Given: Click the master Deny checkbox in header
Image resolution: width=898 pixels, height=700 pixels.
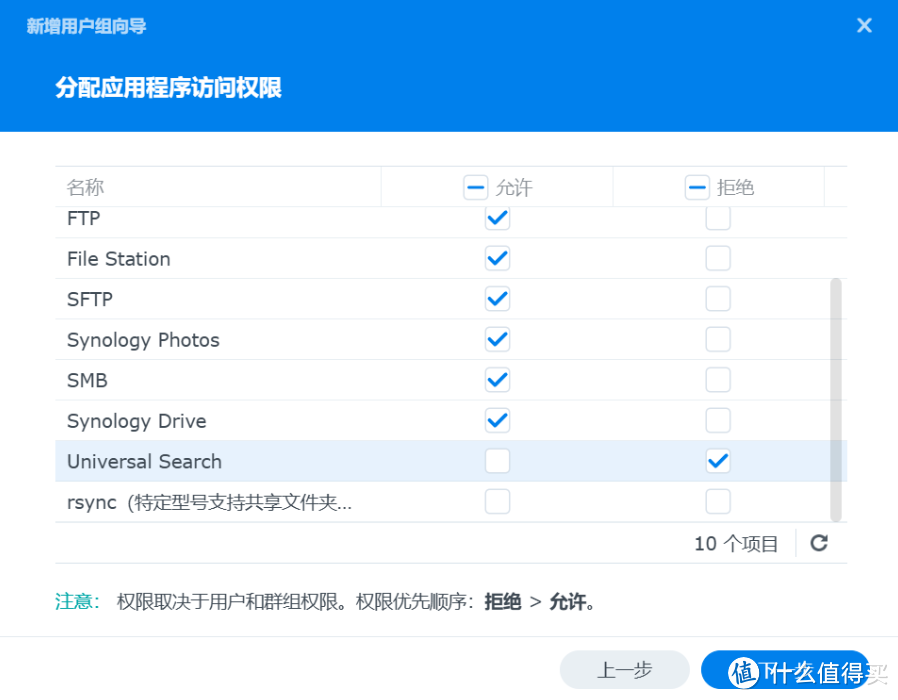Looking at the screenshot, I should 696,186.
